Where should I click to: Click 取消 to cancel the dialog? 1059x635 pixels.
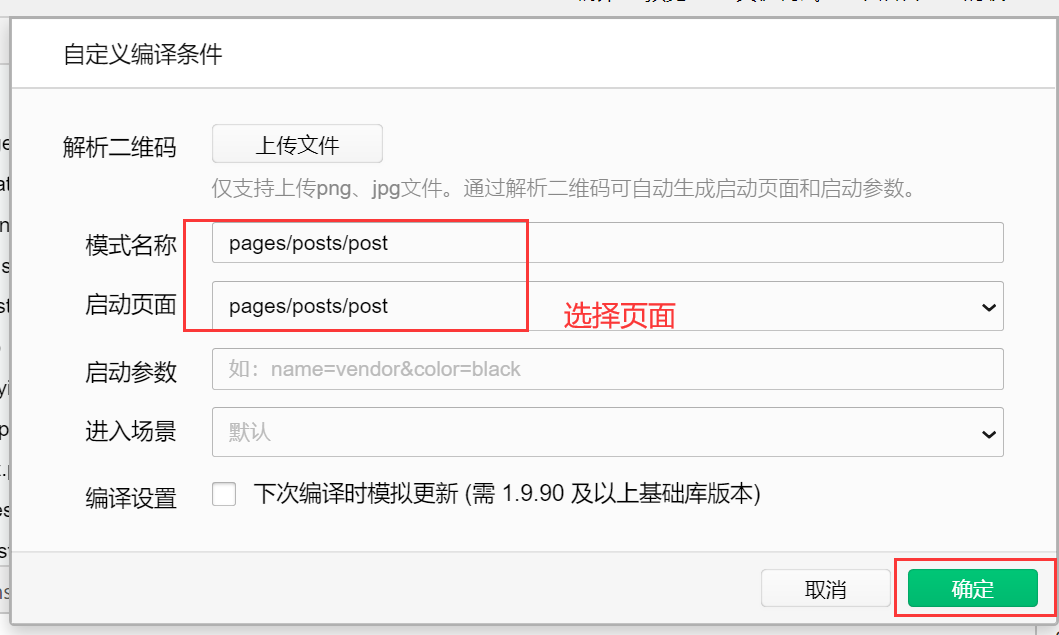point(827,588)
